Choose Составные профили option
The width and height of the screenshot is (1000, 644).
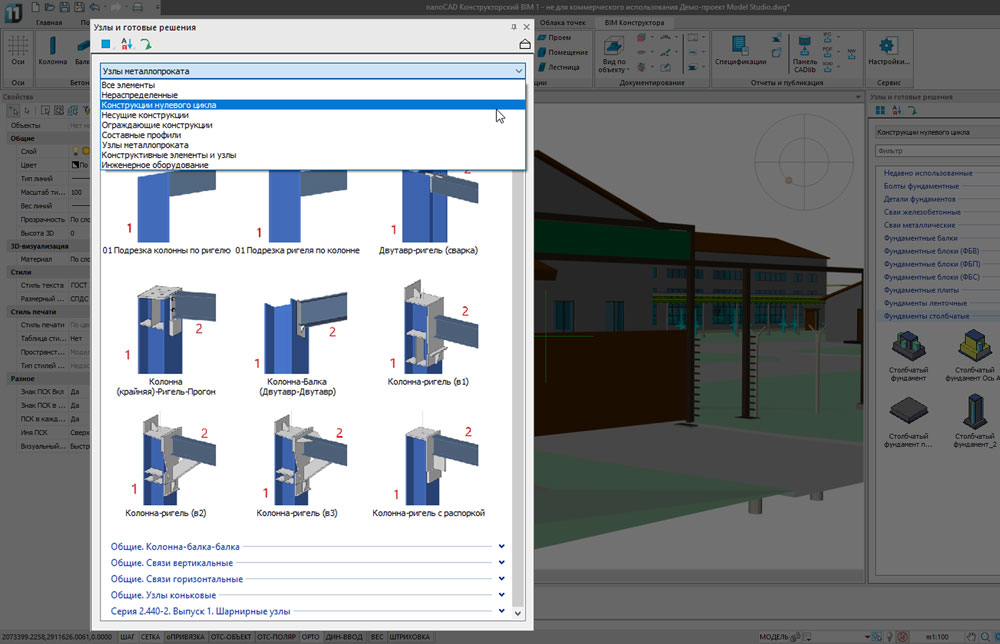point(312,135)
